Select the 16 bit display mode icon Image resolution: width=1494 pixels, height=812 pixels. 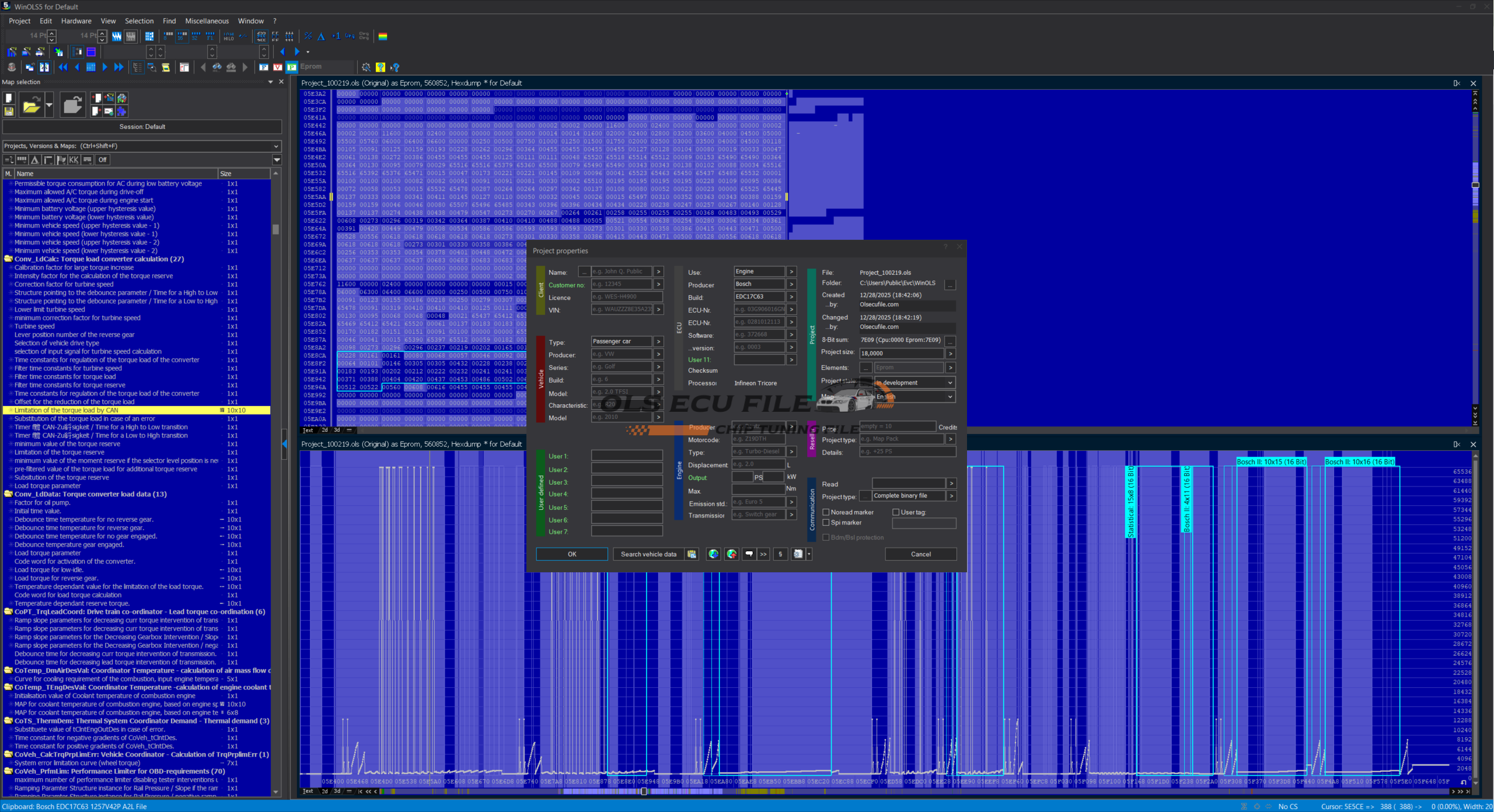pyautogui.click(x=182, y=36)
